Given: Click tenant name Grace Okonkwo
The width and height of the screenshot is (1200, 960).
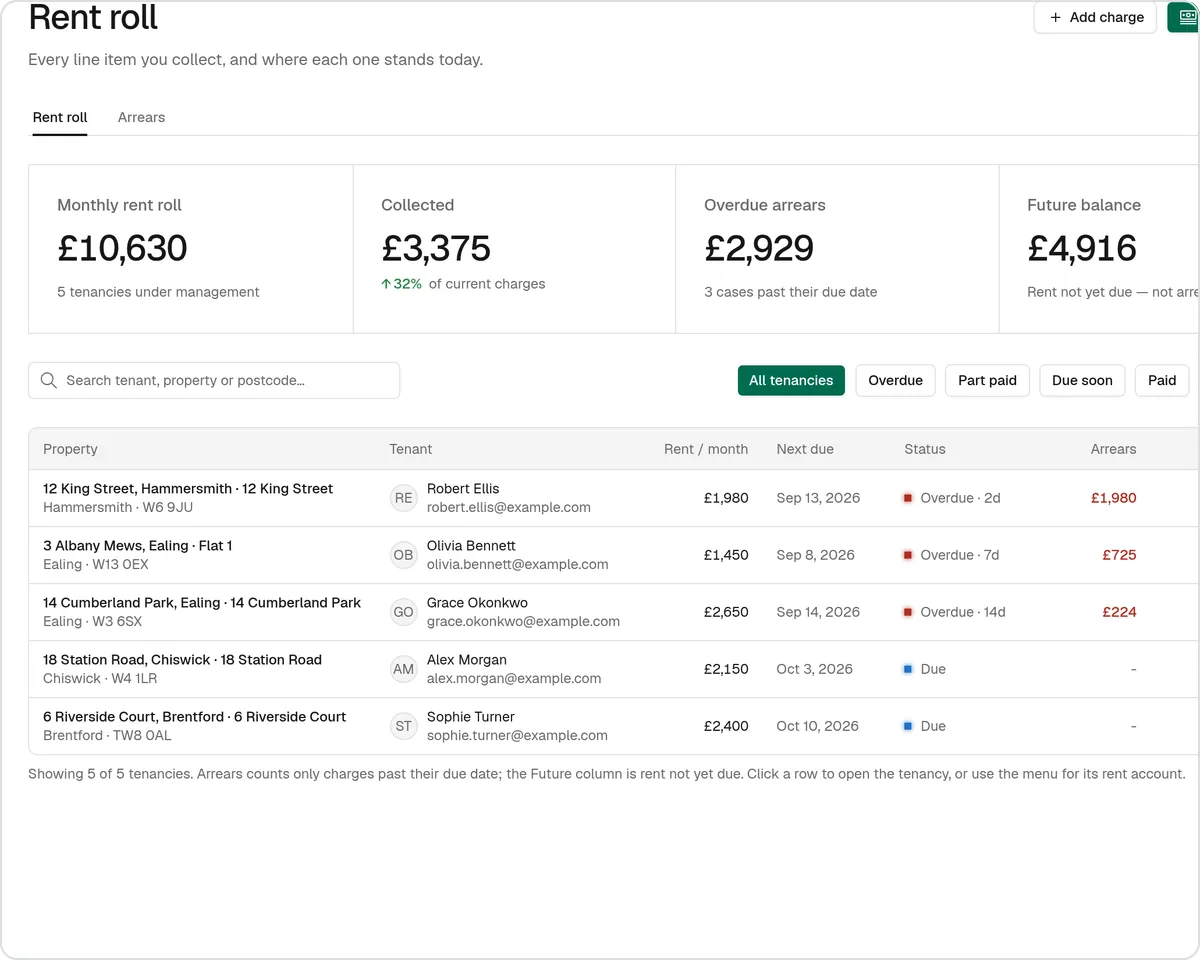Looking at the screenshot, I should pos(477,603).
